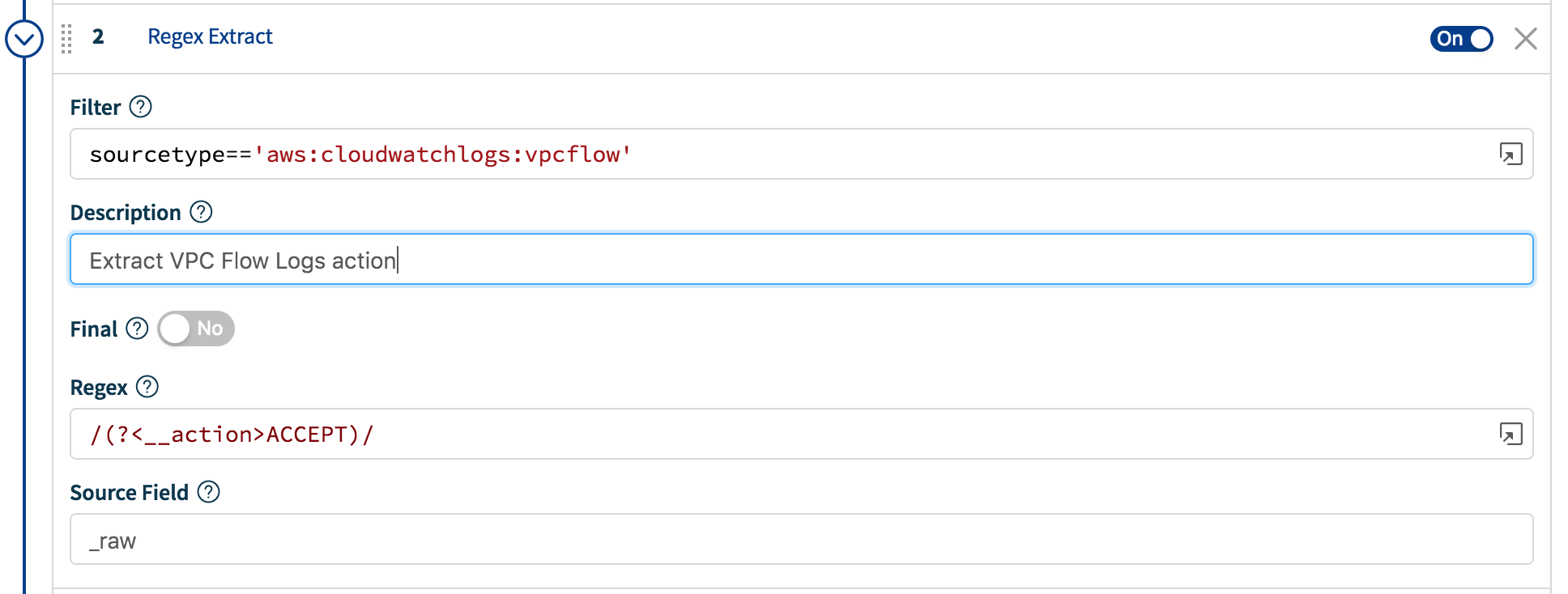1568x594 pixels.
Task: Open the Regex help tooltip
Action: coord(148,388)
